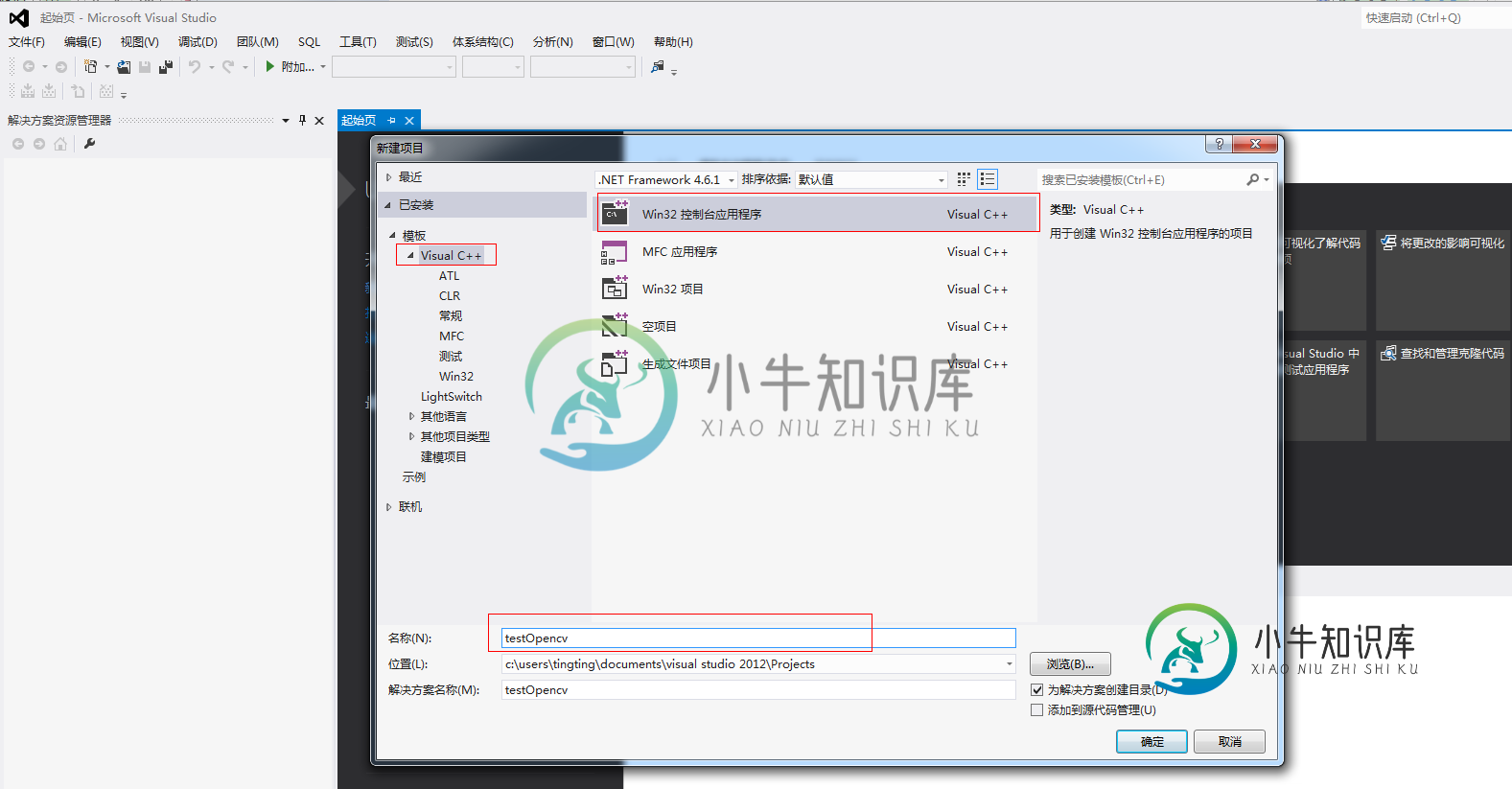Click the navigate forward toolbar icon
Screen dimensions: 1512x789
coord(61,67)
